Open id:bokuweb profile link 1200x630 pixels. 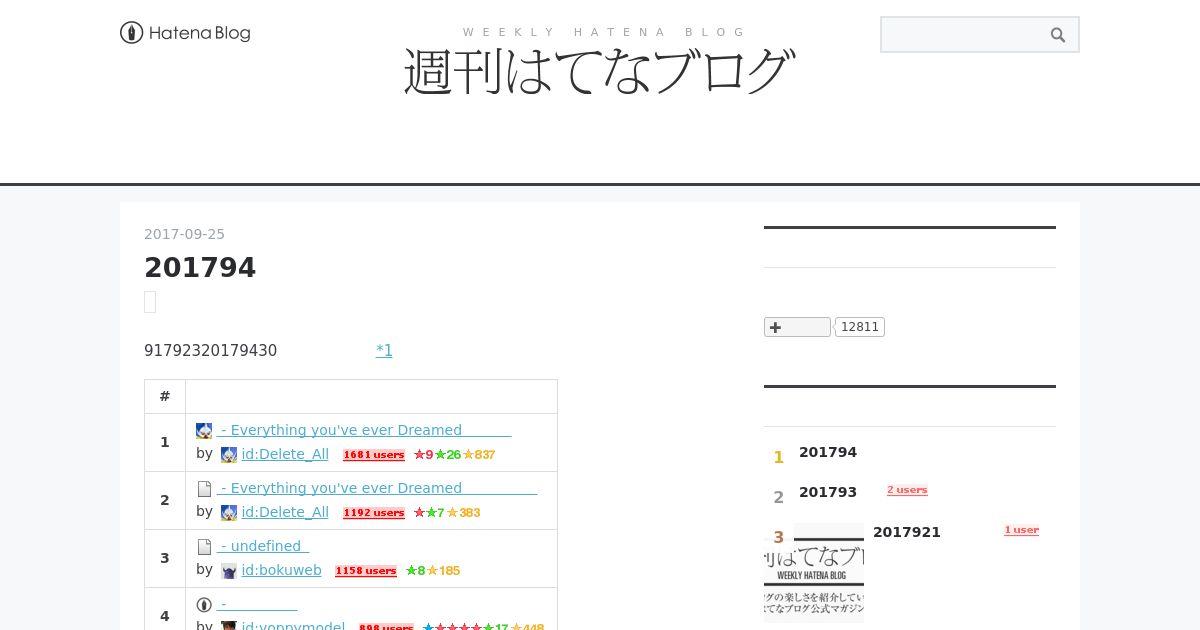[x=281, y=570]
